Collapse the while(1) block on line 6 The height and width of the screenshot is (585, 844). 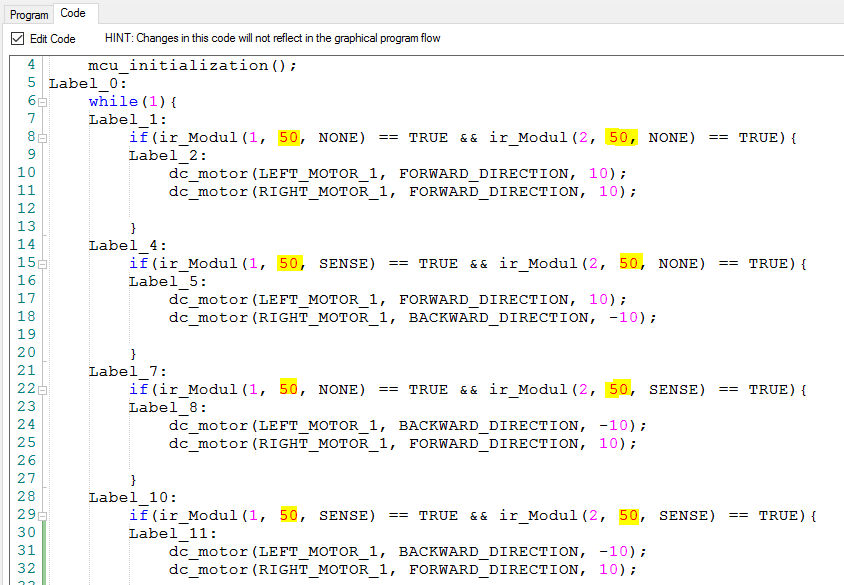[43, 102]
